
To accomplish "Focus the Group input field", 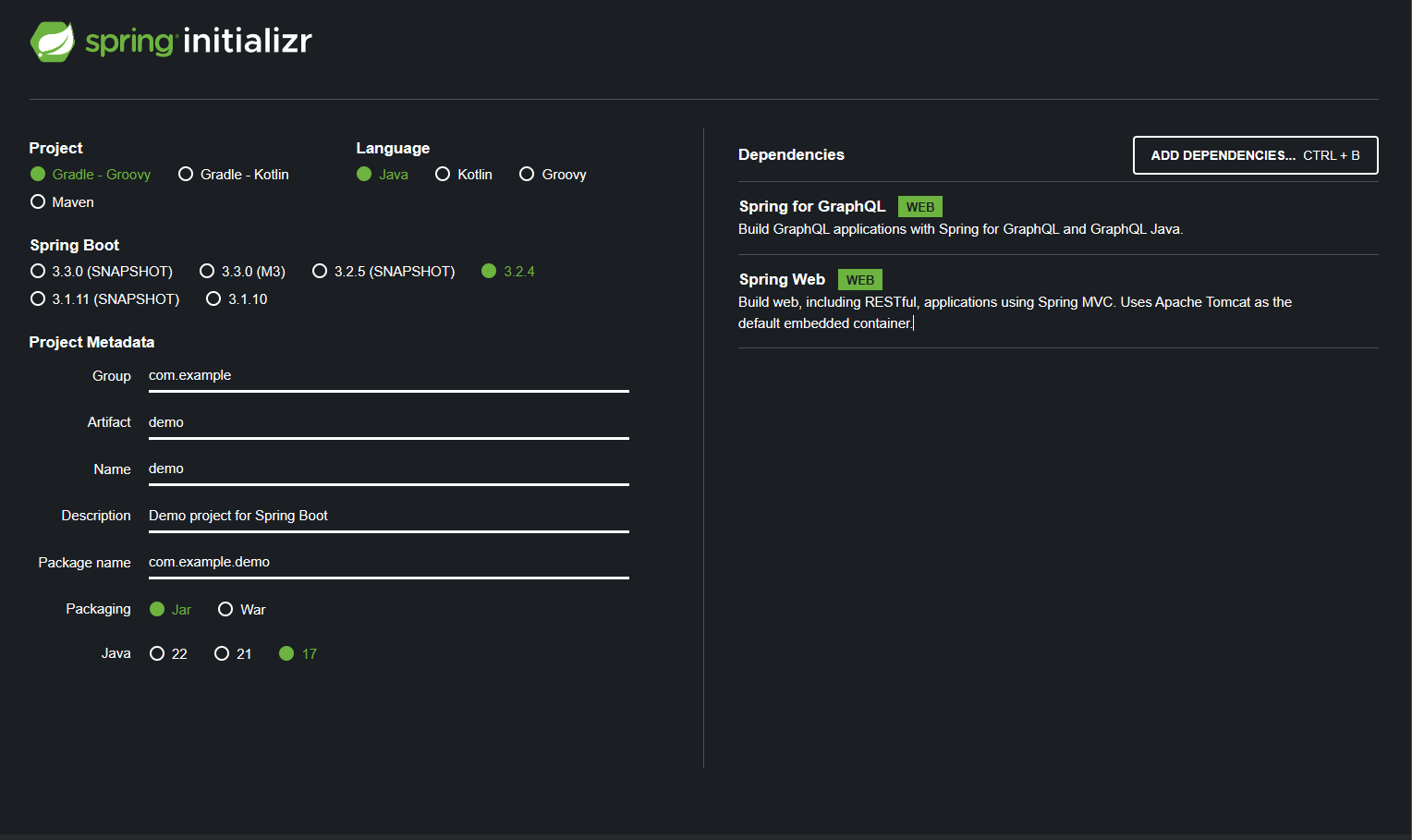I will pos(389,376).
